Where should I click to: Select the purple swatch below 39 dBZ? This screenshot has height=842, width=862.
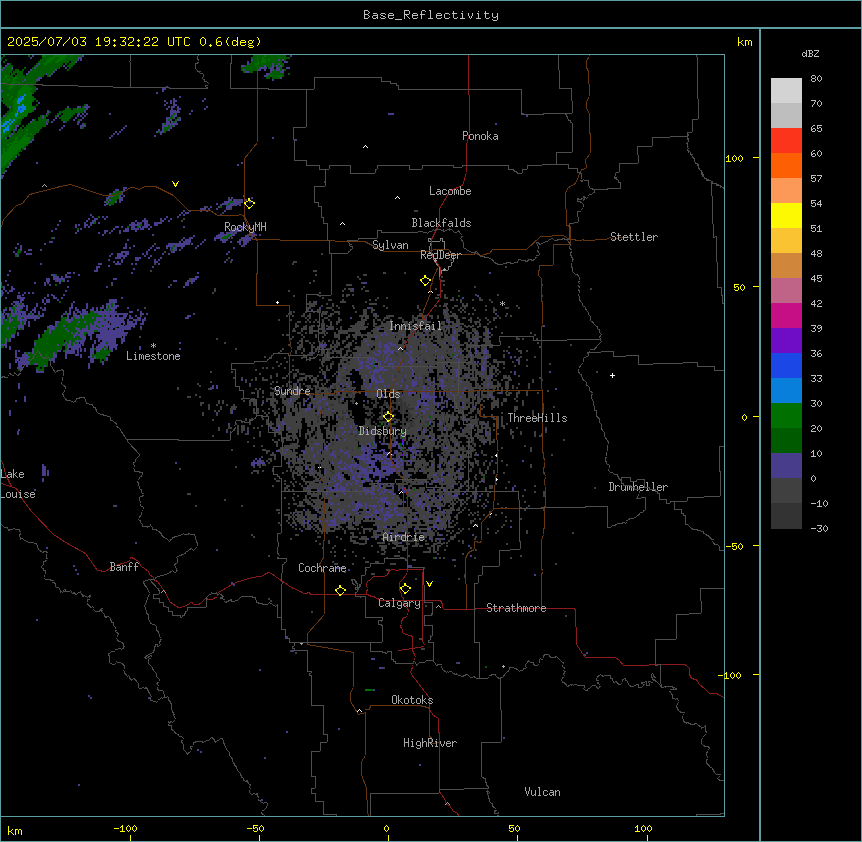coord(786,341)
